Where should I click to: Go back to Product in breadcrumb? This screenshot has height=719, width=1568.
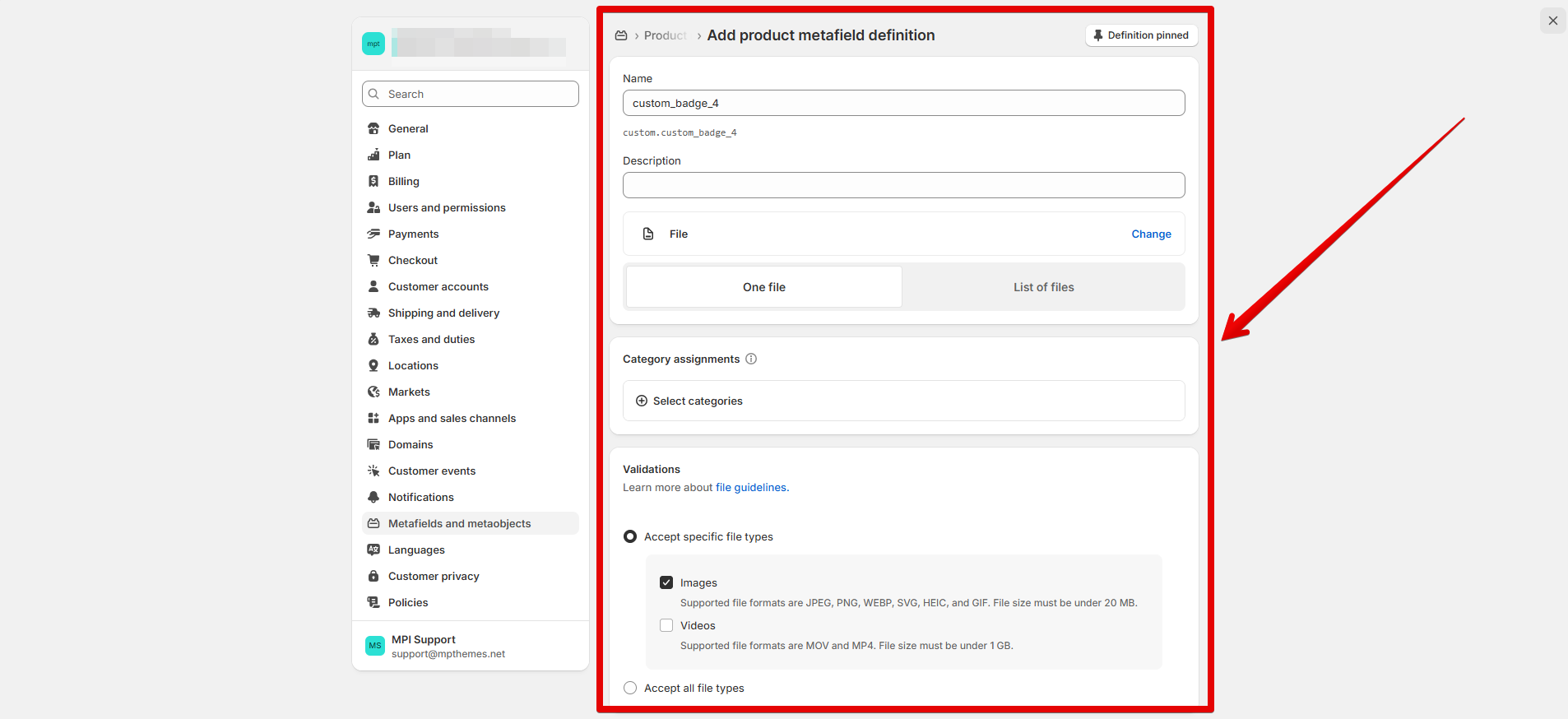click(x=665, y=35)
